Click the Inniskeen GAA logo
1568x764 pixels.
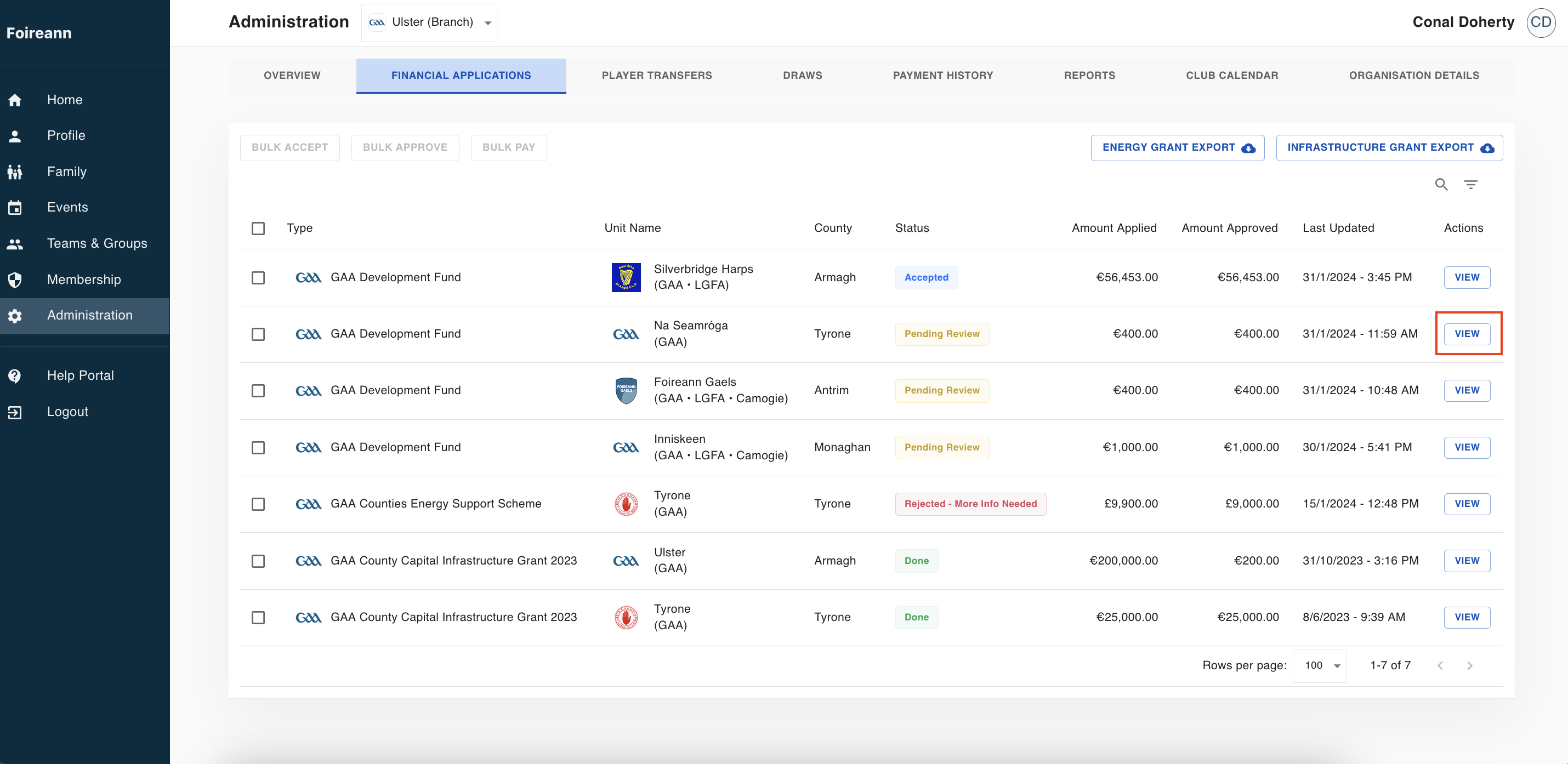[x=626, y=448]
